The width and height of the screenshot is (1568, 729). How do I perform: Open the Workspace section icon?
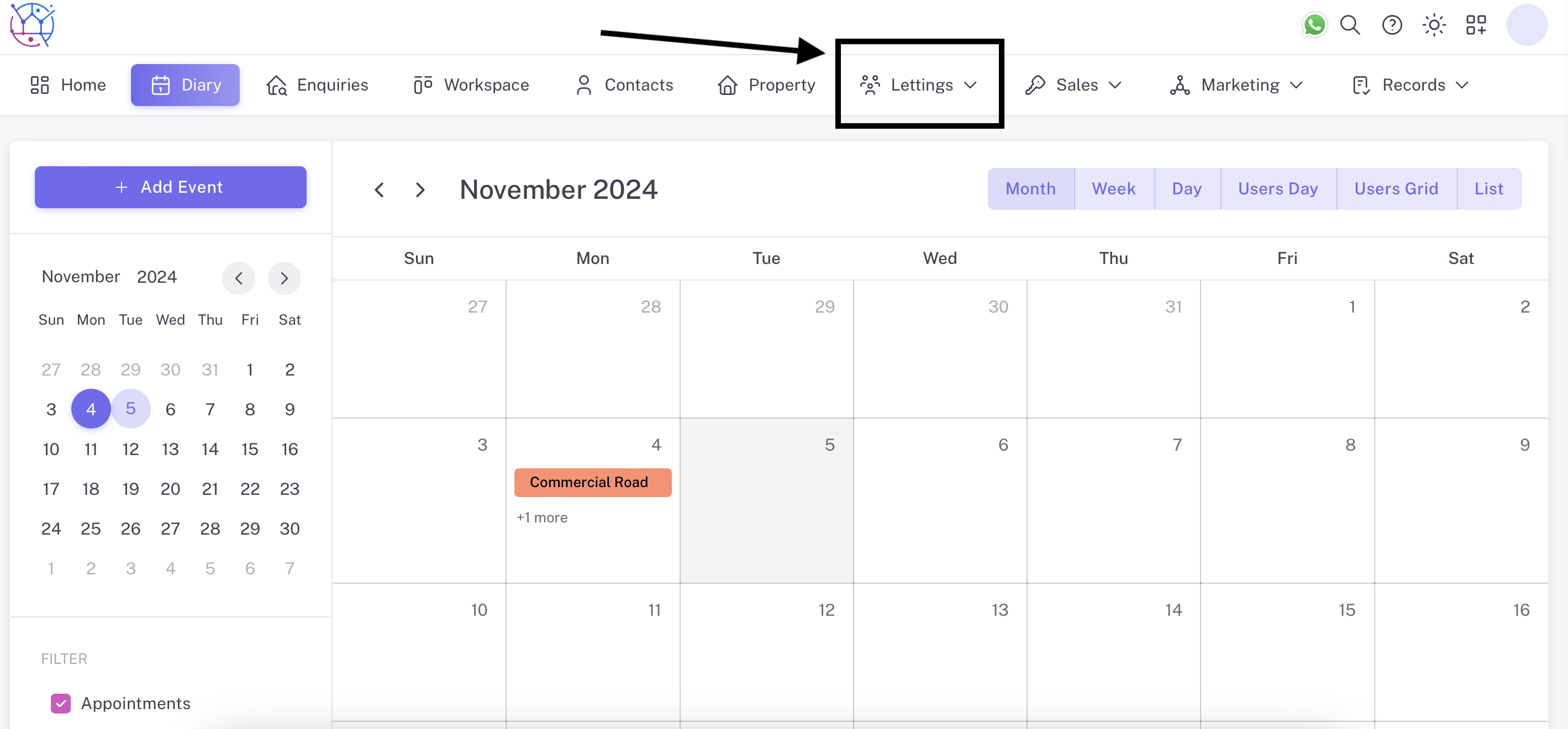coord(422,84)
